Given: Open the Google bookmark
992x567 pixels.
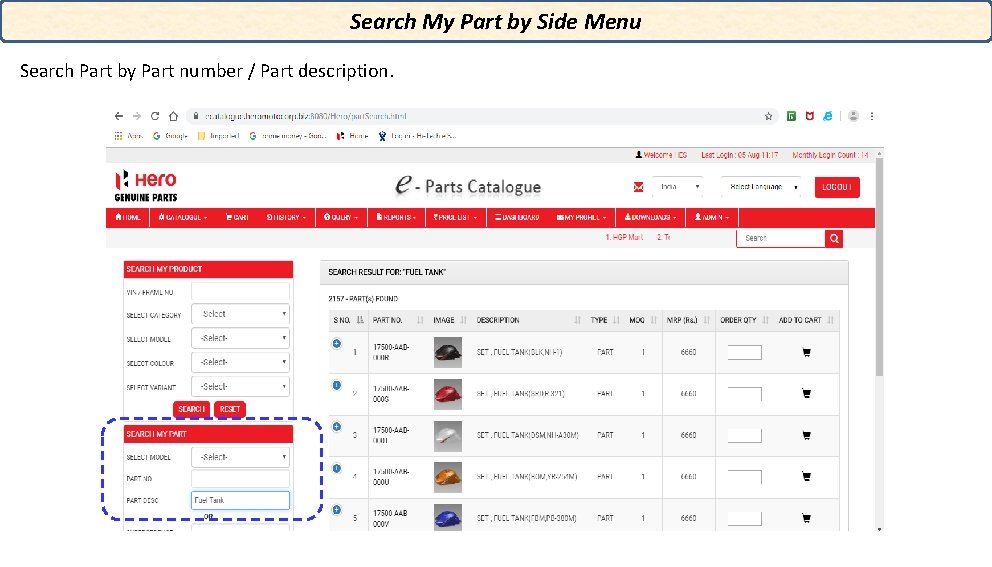Looking at the screenshot, I should point(170,135).
